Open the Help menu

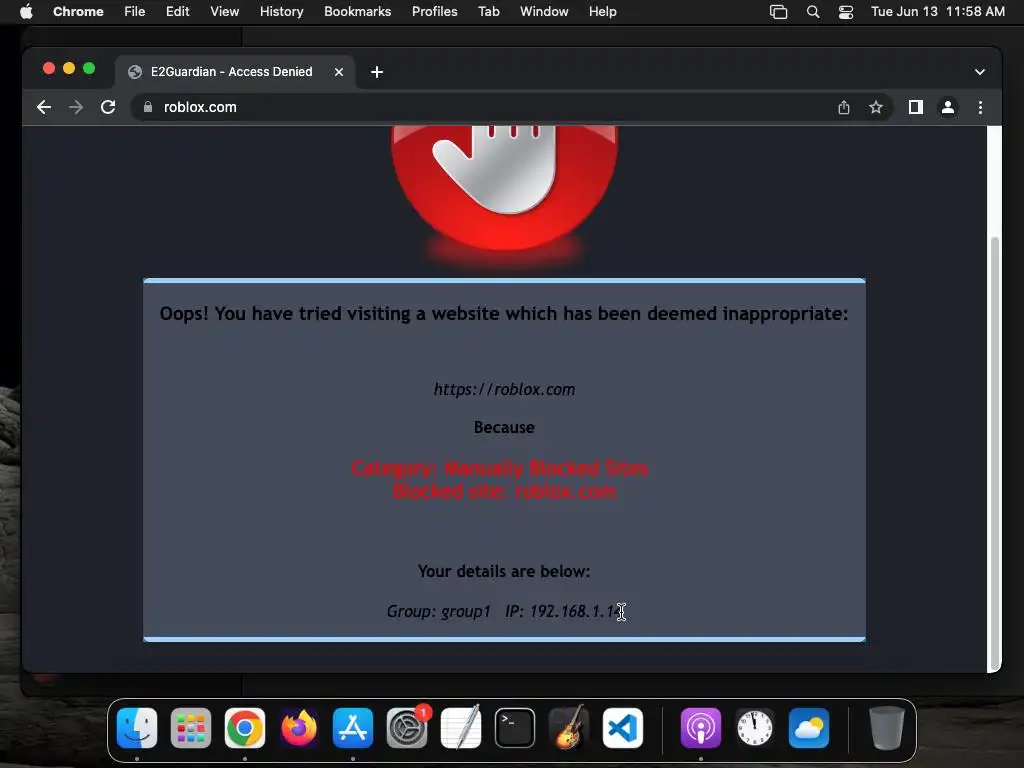point(602,12)
